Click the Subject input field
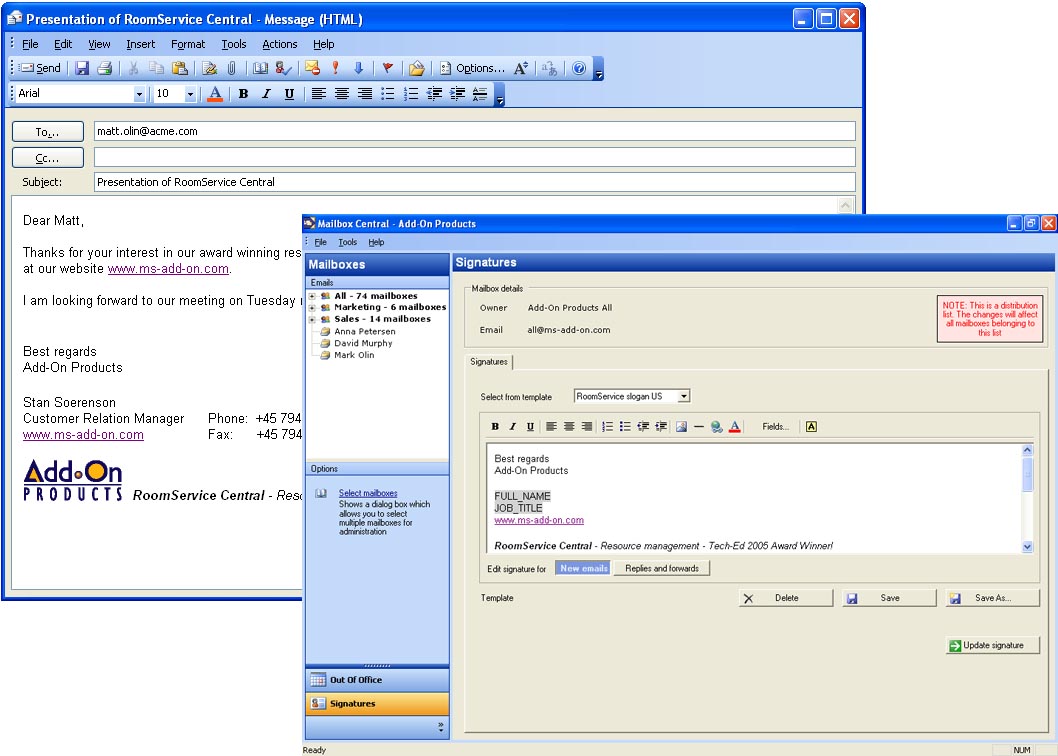 pyautogui.click(x=475, y=182)
